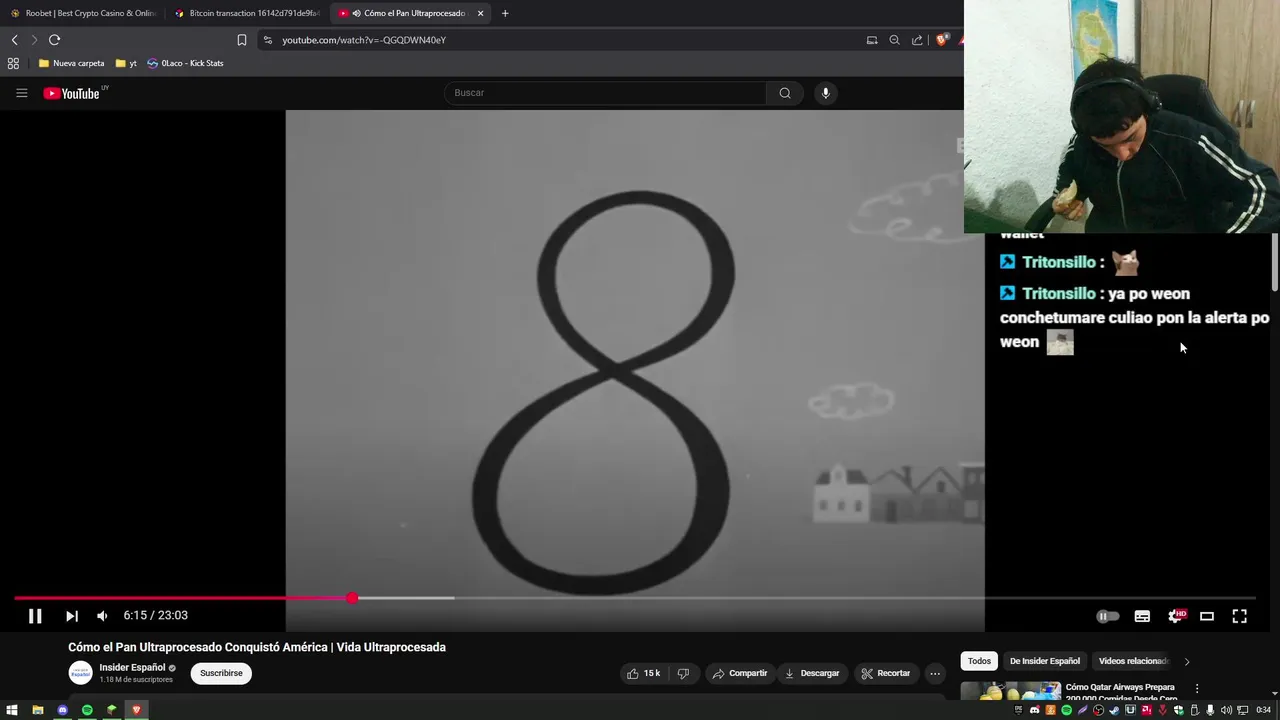Click the Descargar download button
The image size is (1280, 720).
coord(812,673)
